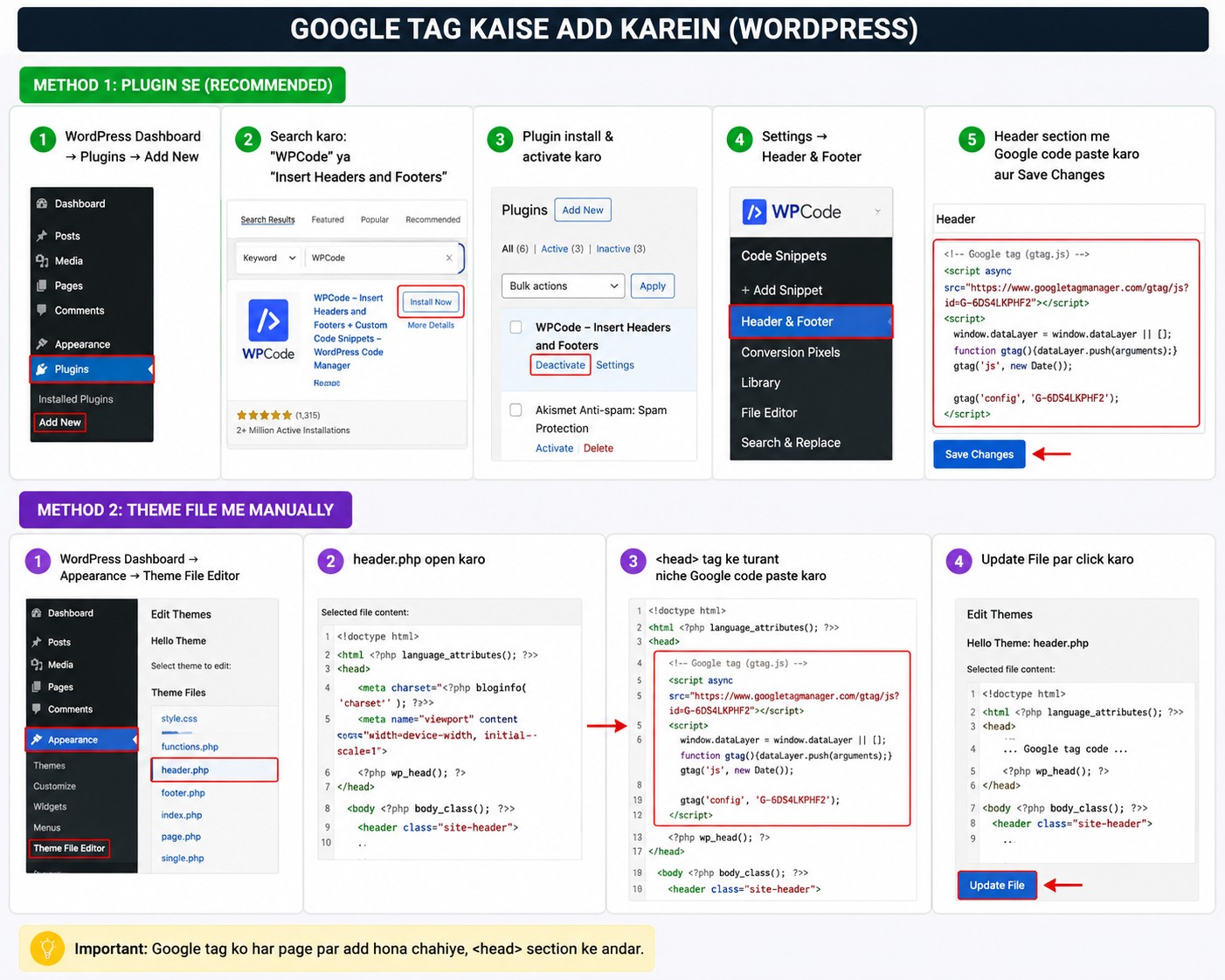Click the Deactivate link under WPCode plugin
1225x980 pixels.
click(560, 365)
